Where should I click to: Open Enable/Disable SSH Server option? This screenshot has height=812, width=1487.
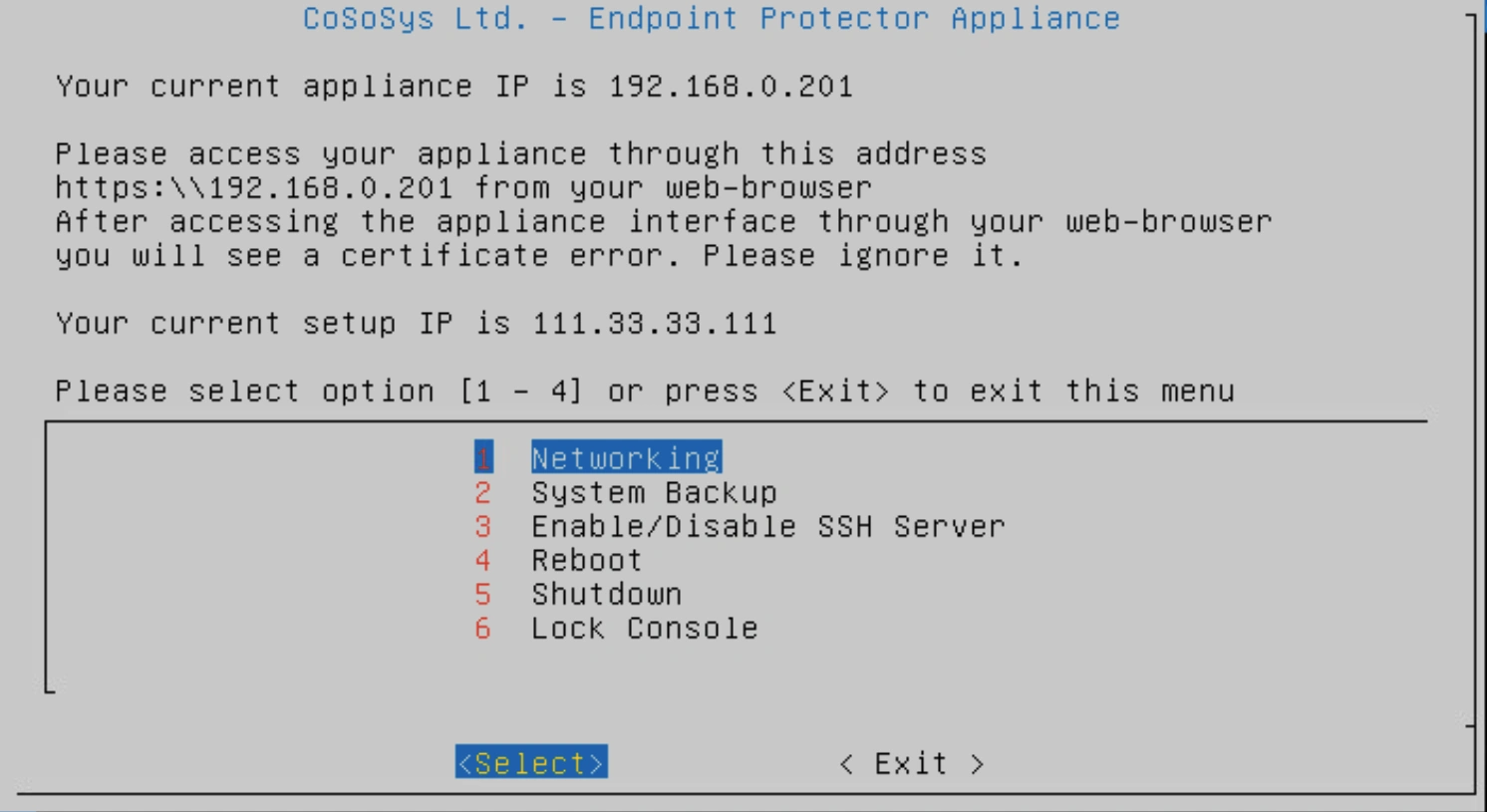click(768, 526)
